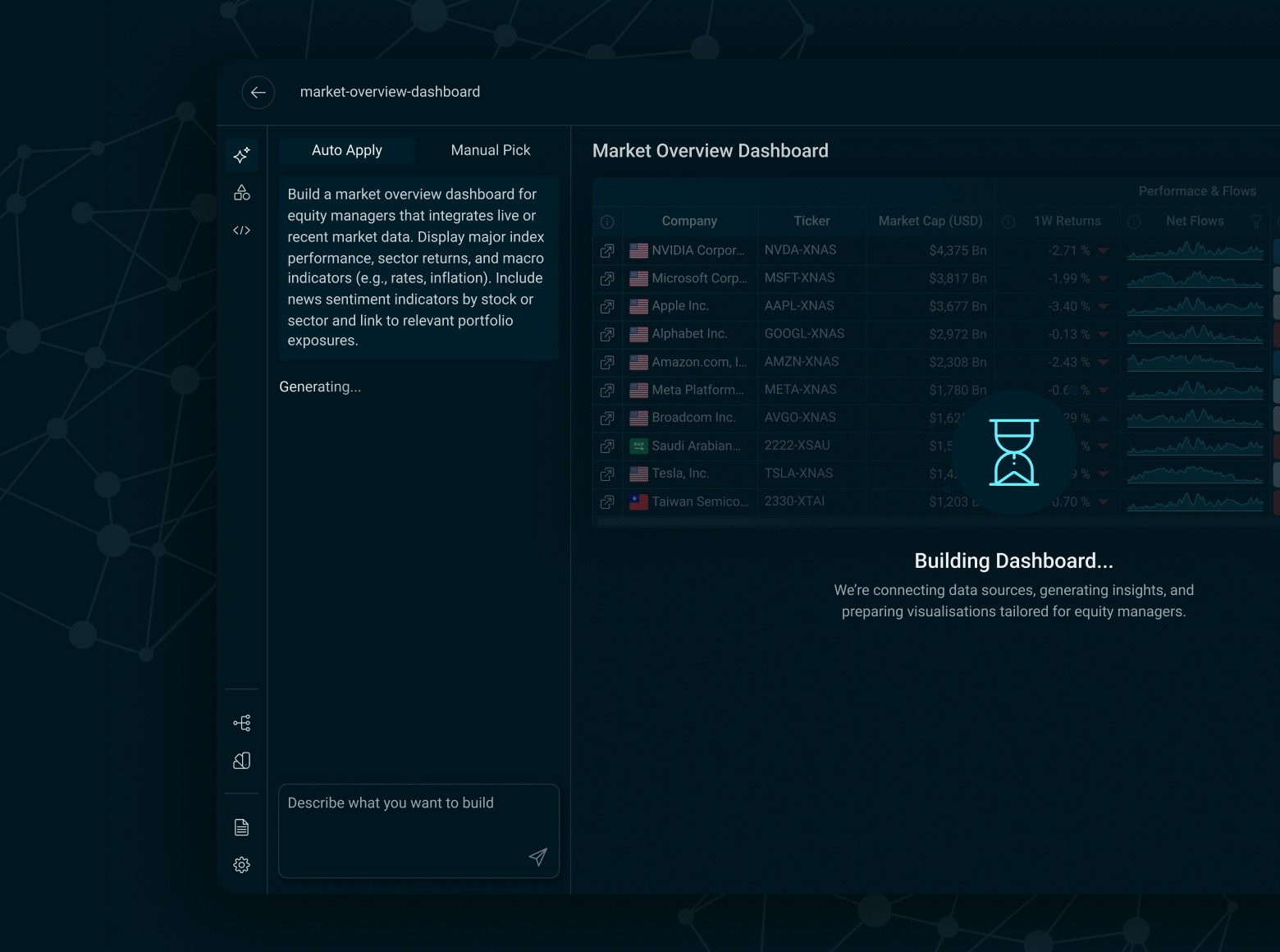The height and width of the screenshot is (952, 1280).
Task: Open external link for Amazon.com row
Action: 607,362
